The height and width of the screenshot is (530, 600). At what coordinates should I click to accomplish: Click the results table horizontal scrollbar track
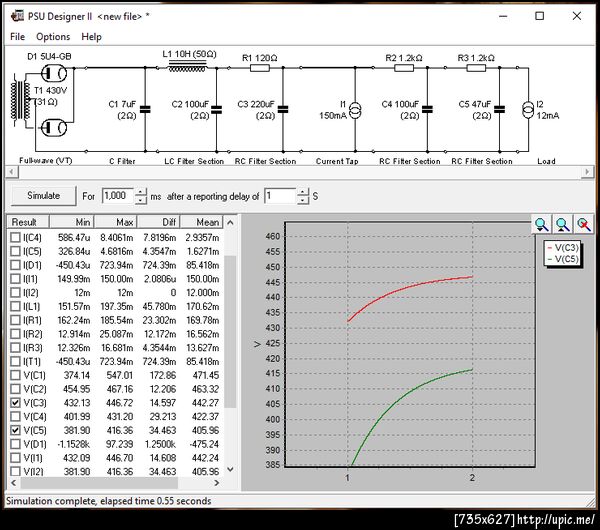(x=115, y=483)
